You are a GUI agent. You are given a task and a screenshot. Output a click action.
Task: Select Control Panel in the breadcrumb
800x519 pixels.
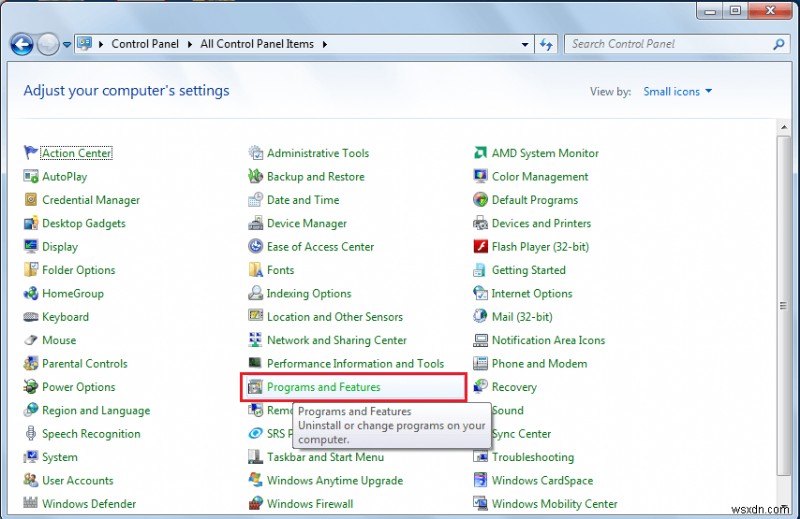pos(145,44)
